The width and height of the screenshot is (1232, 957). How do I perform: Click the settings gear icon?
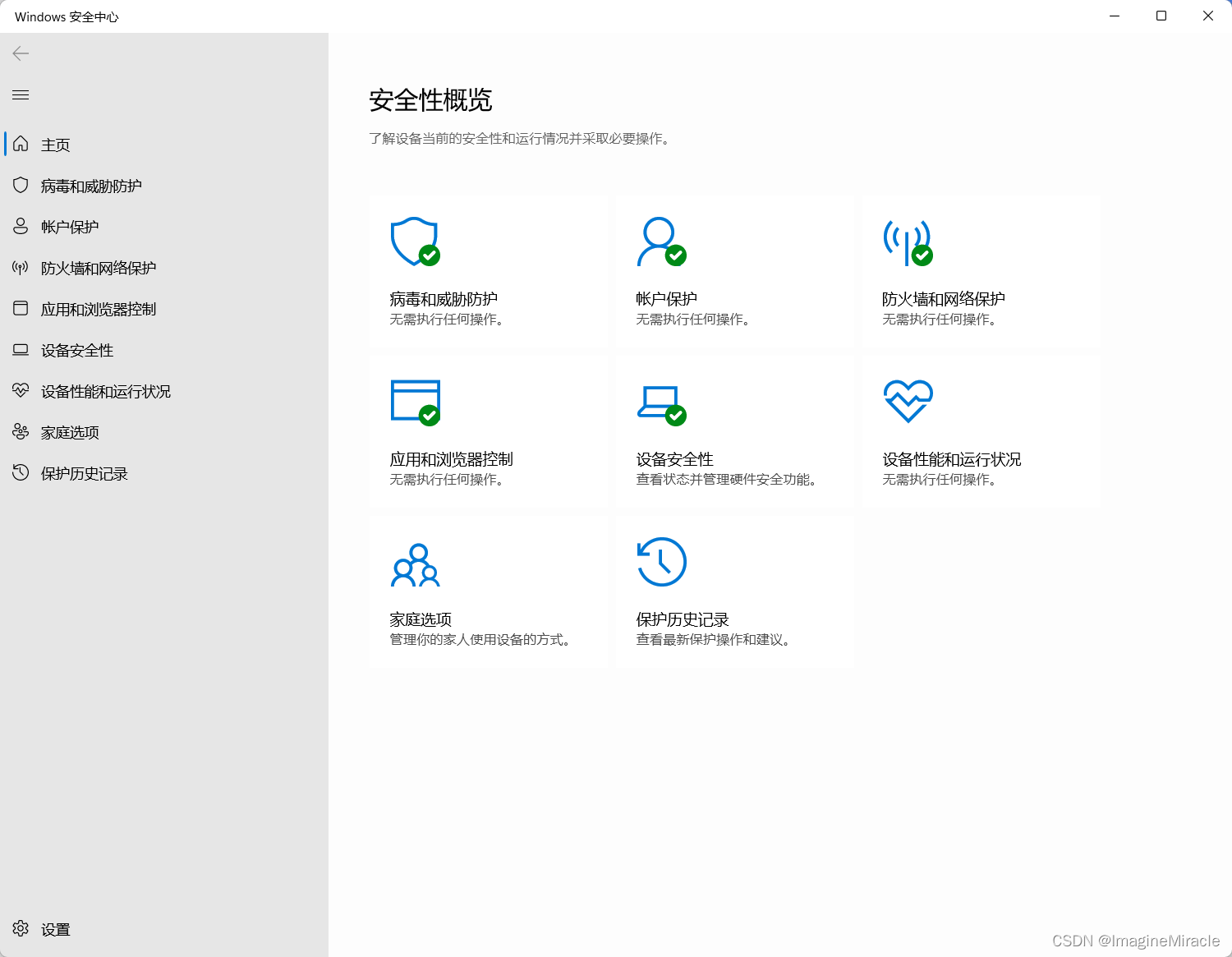click(21, 928)
